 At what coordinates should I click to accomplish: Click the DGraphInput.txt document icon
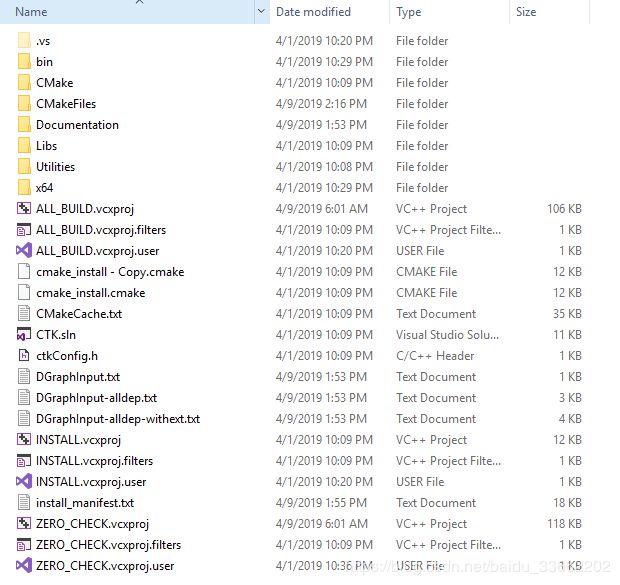pyautogui.click(x=24, y=377)
